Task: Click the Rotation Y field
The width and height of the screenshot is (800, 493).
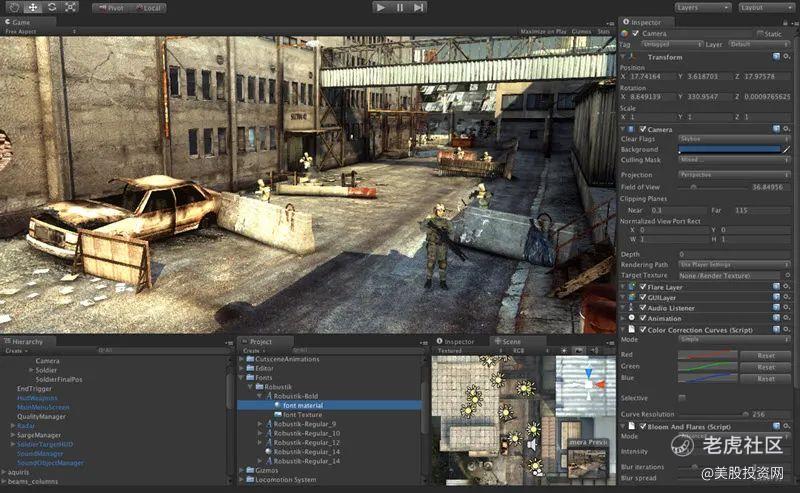Action: (709, 96)
